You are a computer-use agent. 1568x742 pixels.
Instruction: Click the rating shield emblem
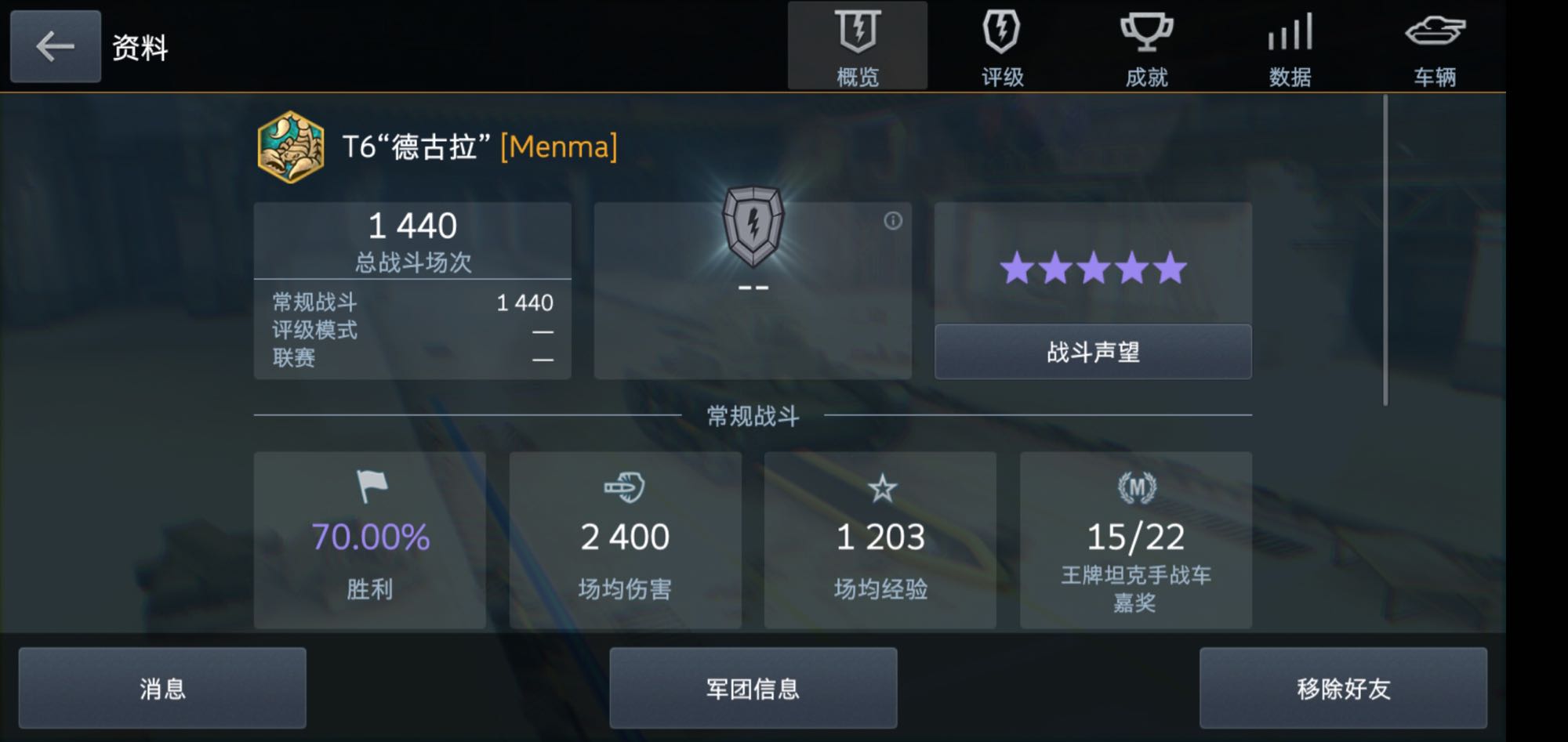[753, 227]
